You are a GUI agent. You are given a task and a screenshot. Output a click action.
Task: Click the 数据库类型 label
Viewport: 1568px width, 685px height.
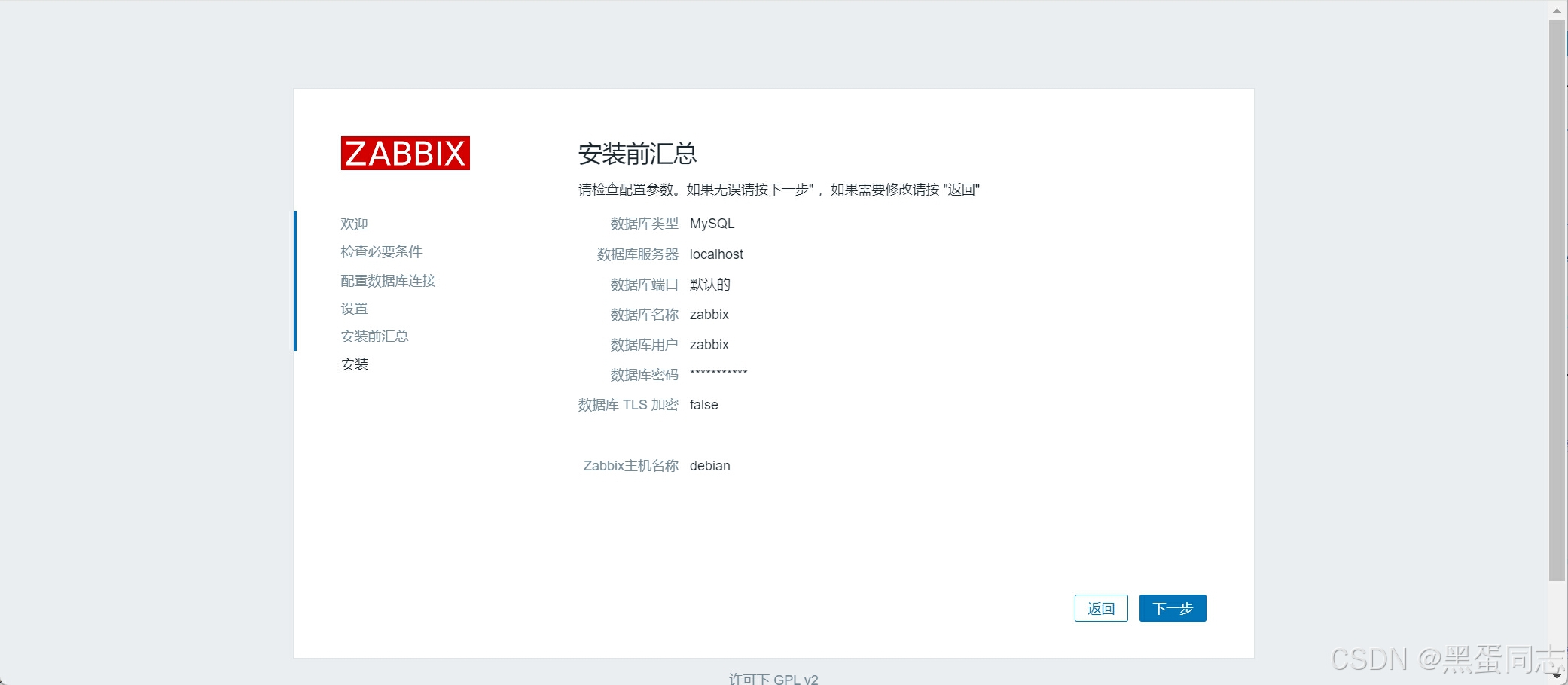[644, 224]
